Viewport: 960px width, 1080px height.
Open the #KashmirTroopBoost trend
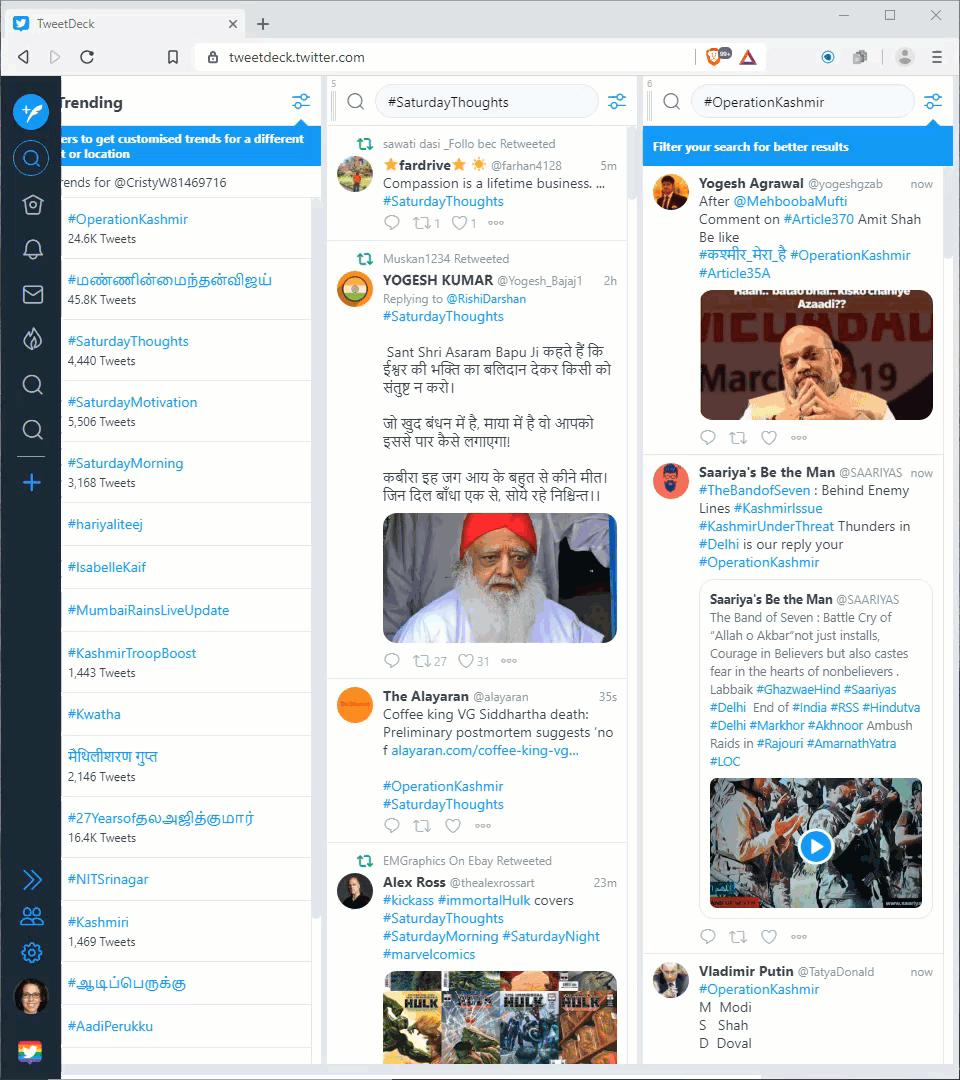(132, 653)
